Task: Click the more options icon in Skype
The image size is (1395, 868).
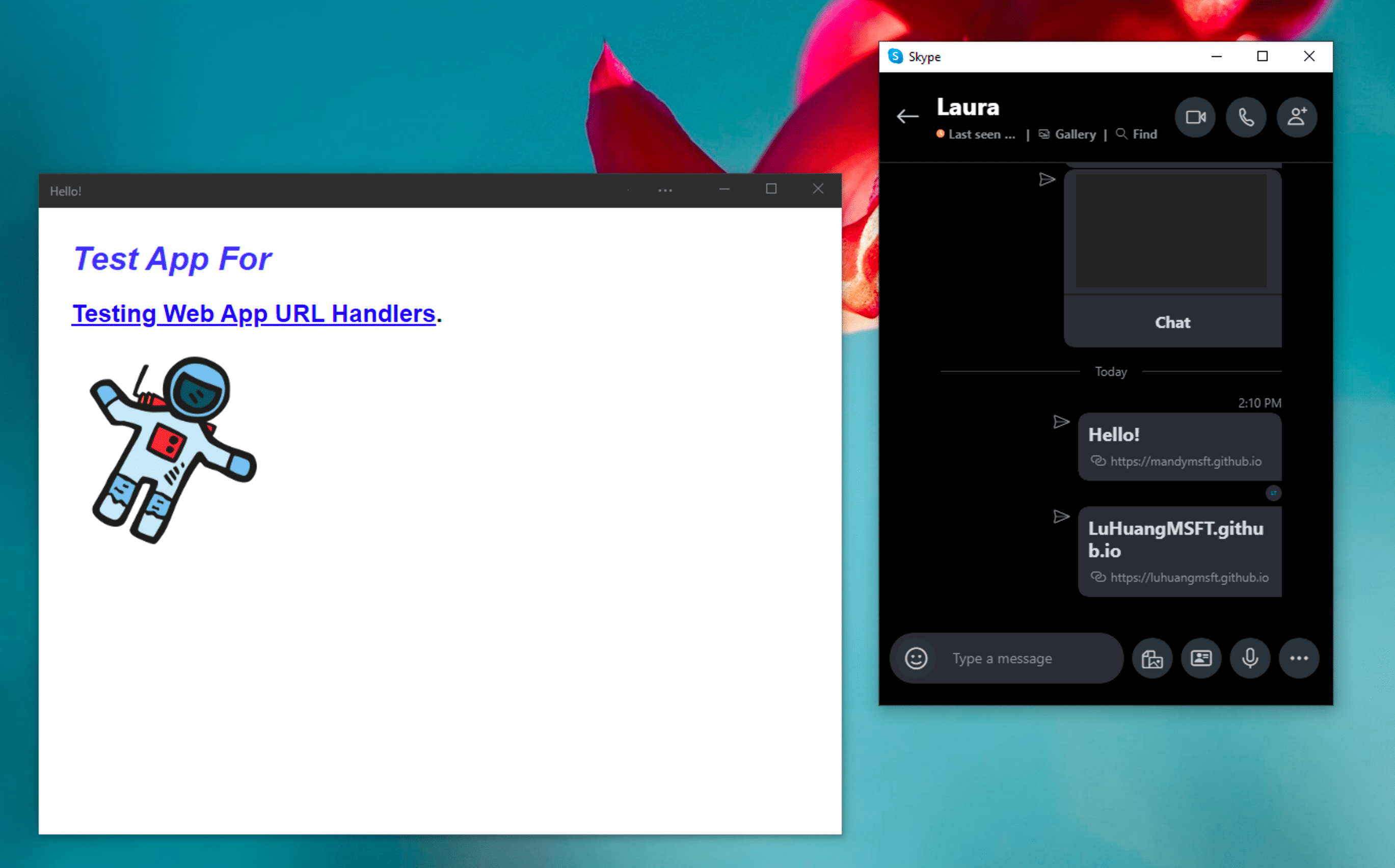Action: click(x=1298, y=658)
